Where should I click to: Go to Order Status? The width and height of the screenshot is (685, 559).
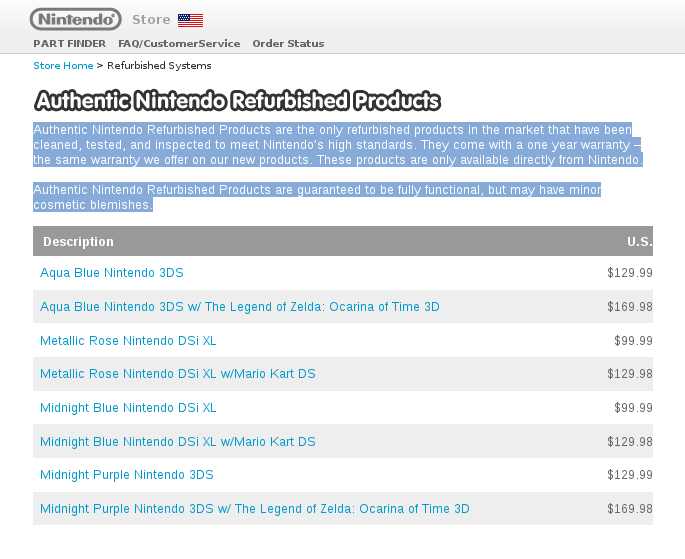[x=288, y=44]
